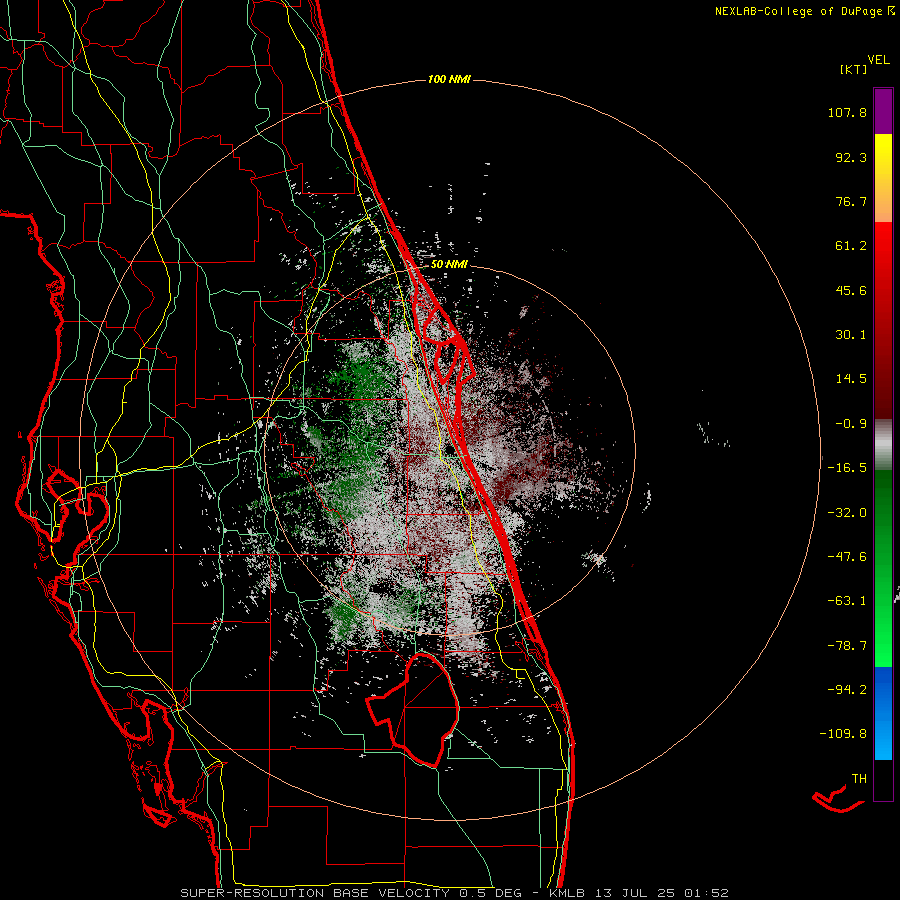900x900 pixels.
Task: Click the 100 NMI range ring label
Action: 449,79
